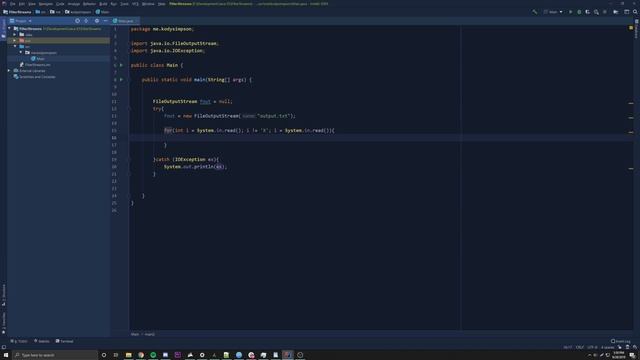Click the run gutter arrow beside class Main
The image size is (640, 360).
pos(121,65)
